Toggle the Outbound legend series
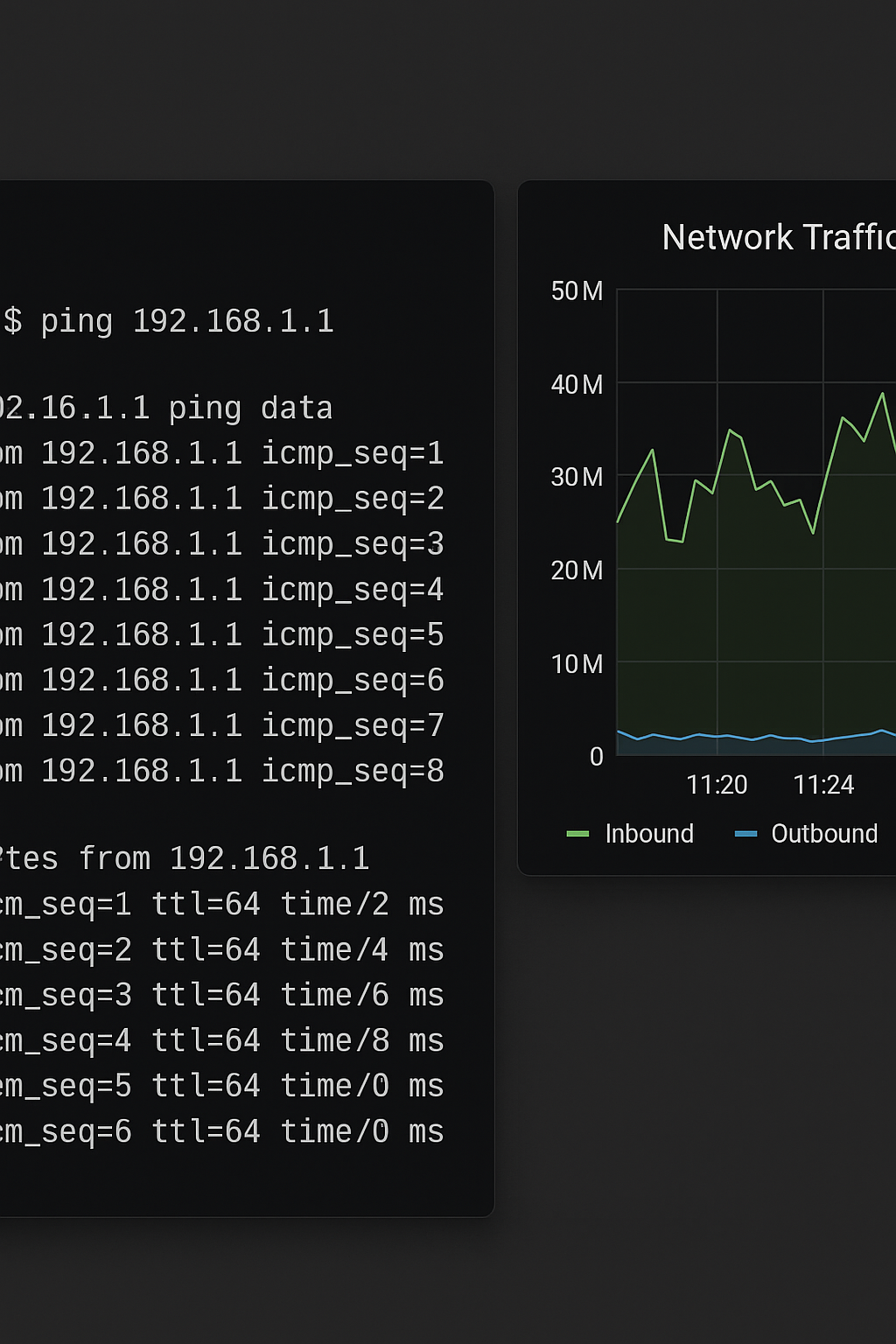This screenshot has height=1344, width=896. tap(823, 834)
